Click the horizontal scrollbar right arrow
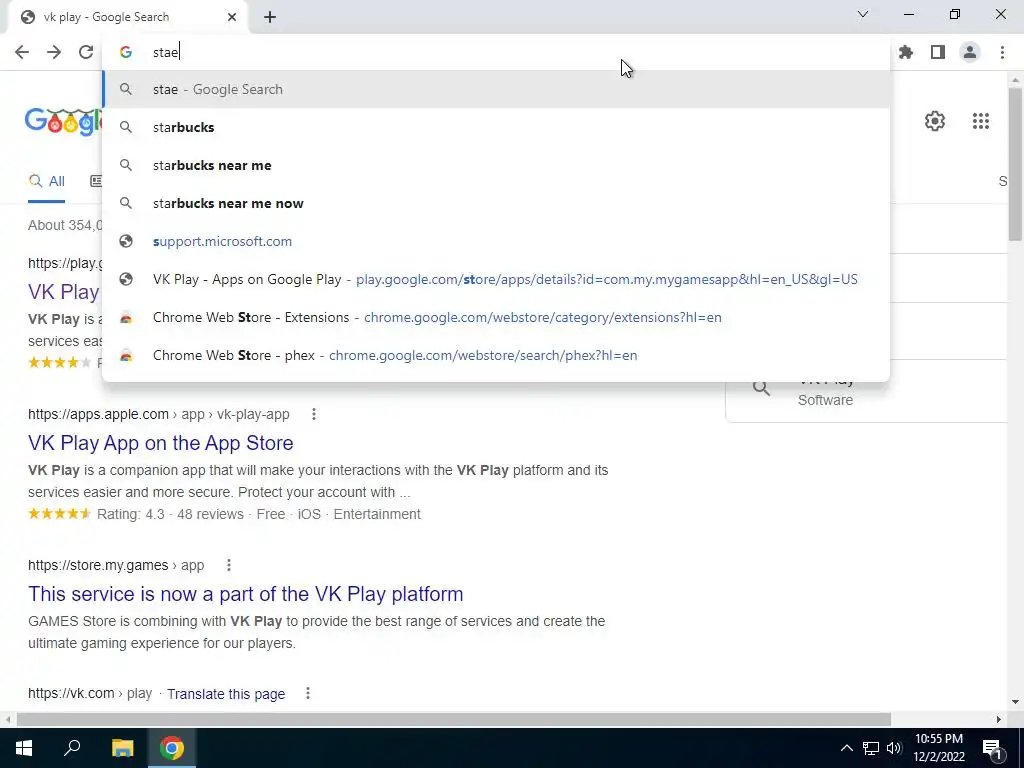 coord(999,719)
